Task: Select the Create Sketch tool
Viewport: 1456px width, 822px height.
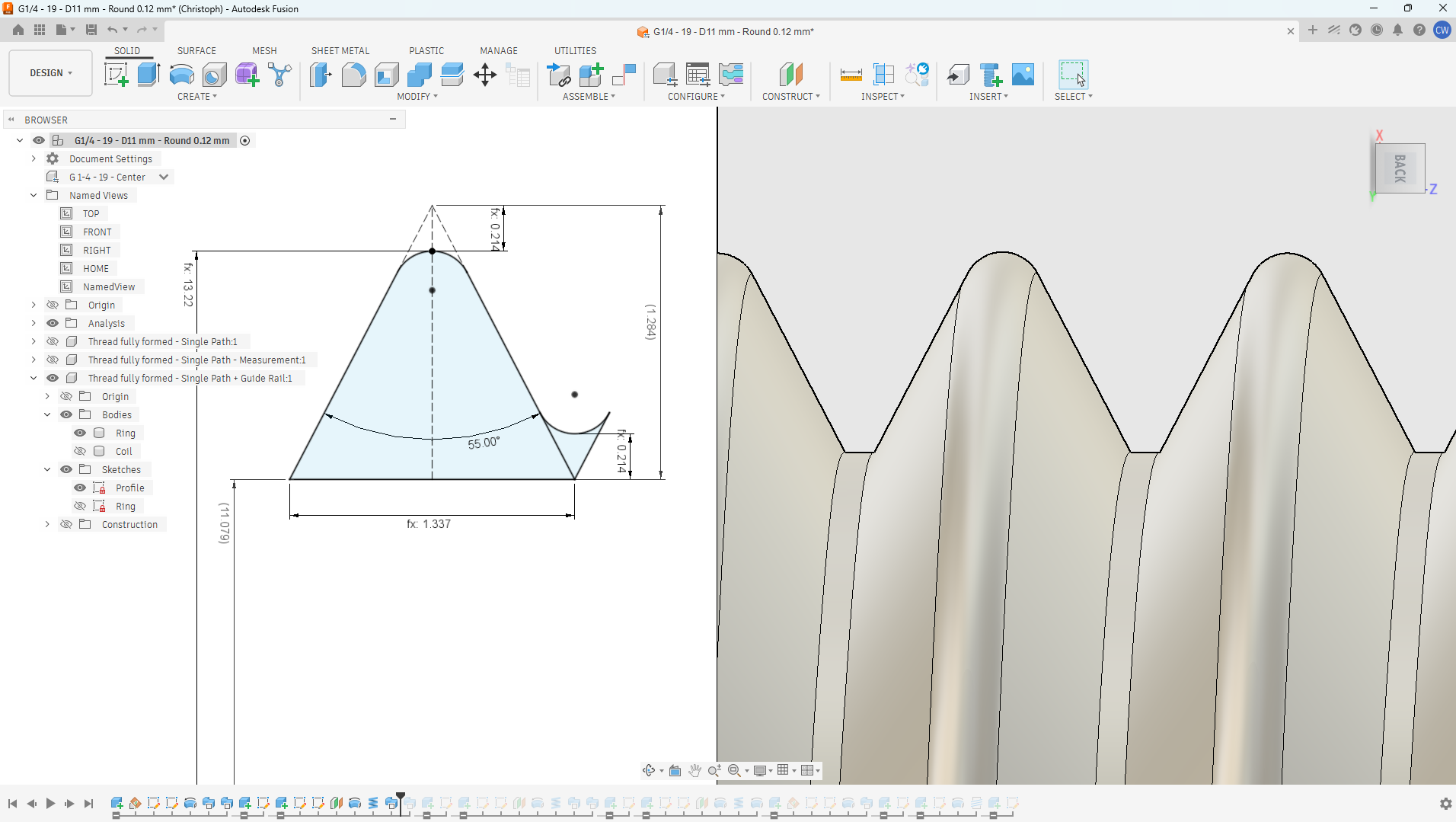Action: point(116,75)
